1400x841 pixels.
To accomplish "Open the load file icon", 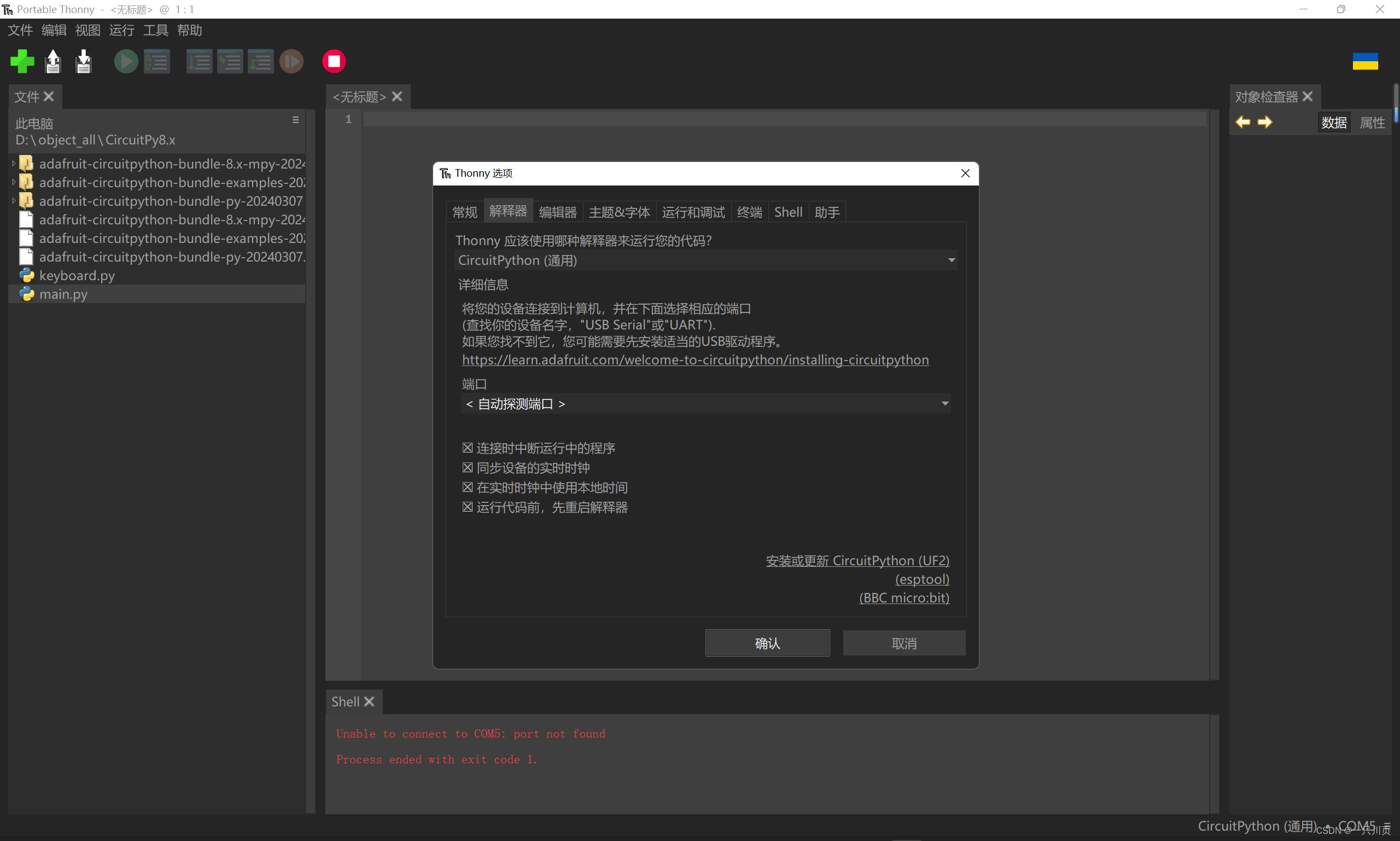I will [52, 61].
